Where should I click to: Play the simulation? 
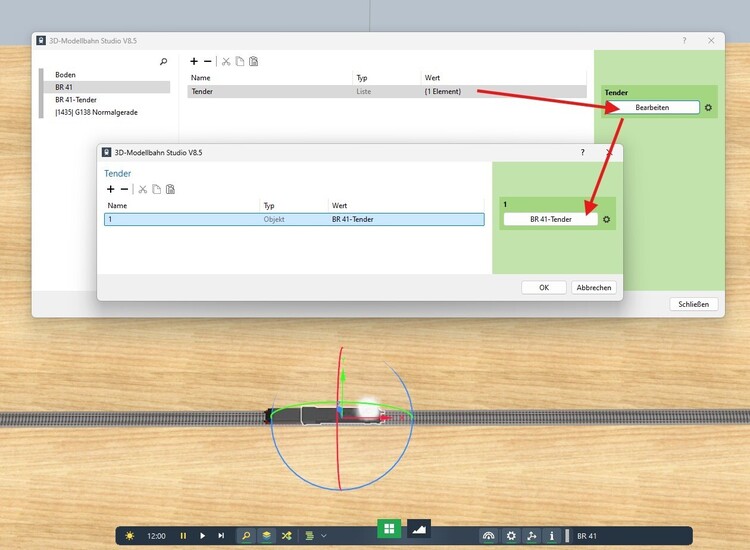coord(202,536)
